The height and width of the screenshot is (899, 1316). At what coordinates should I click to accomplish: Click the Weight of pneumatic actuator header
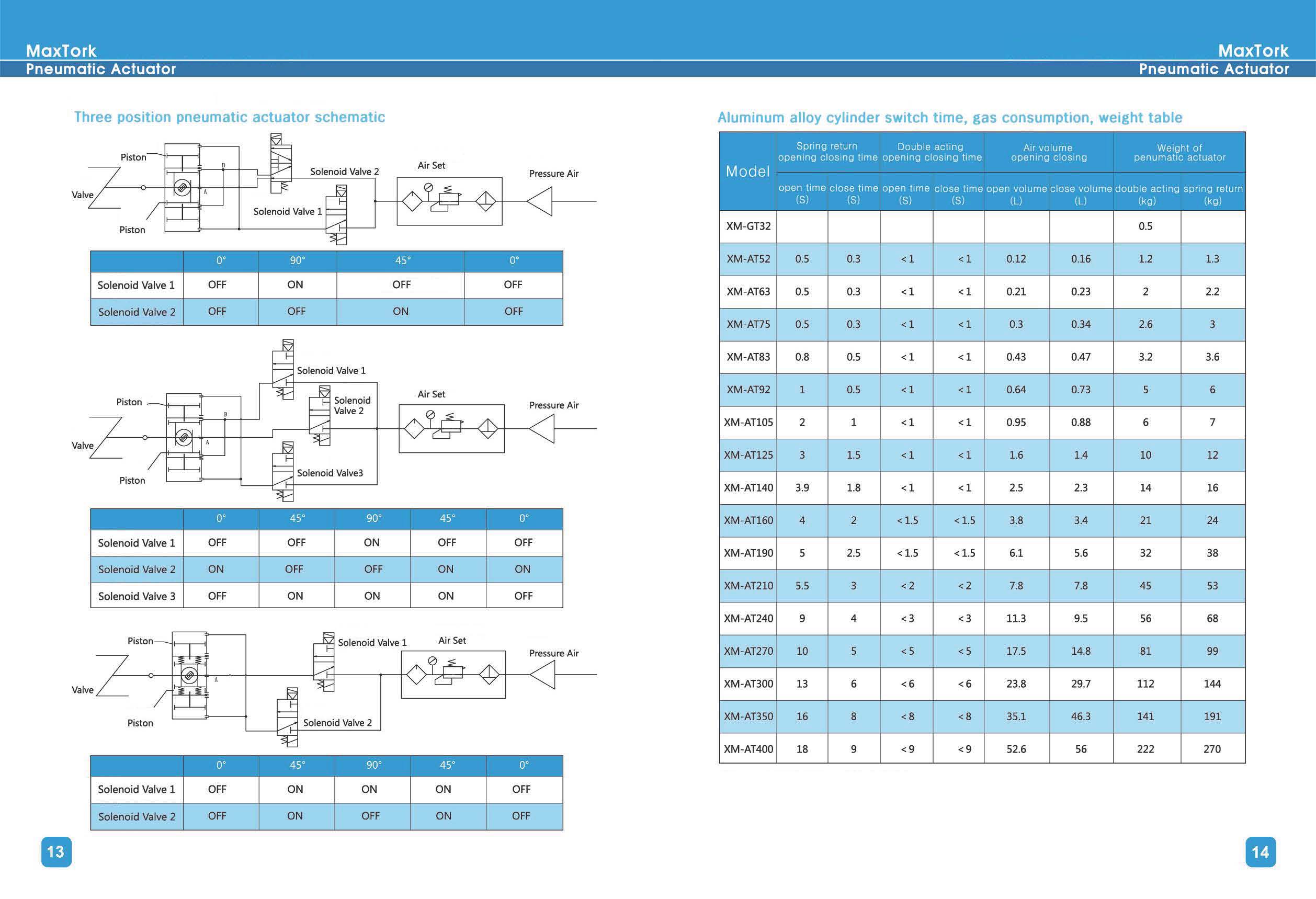(1179, 152)
